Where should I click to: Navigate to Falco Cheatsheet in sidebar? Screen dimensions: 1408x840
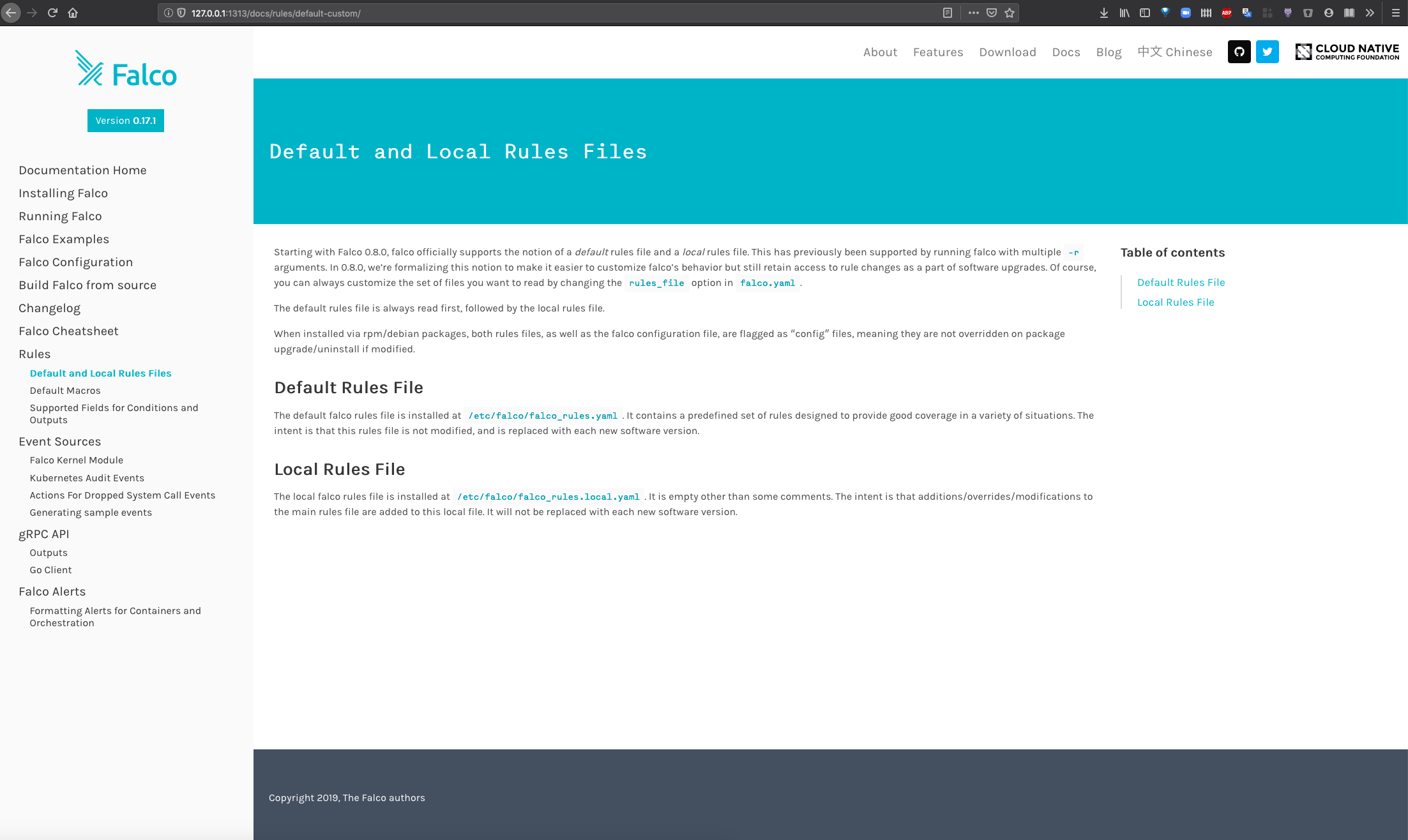[x=68, y=331]
